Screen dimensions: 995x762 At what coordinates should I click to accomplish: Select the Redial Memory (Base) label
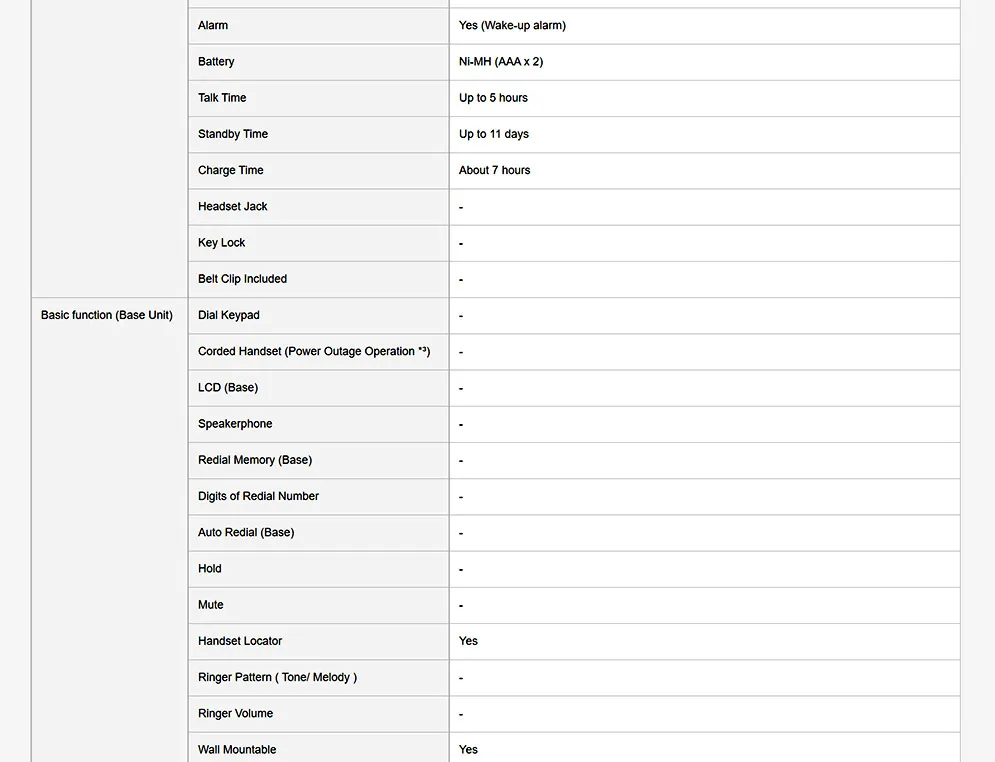pyautogui.click(x=255, y=459)
